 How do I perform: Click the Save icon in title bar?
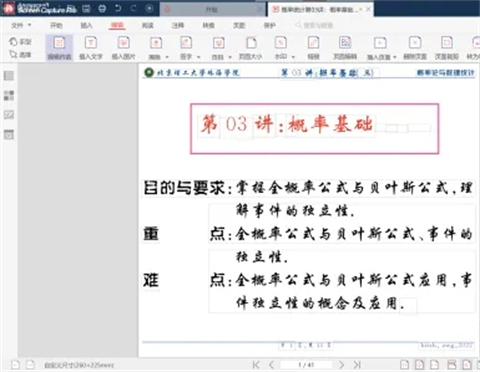(86, 9)
